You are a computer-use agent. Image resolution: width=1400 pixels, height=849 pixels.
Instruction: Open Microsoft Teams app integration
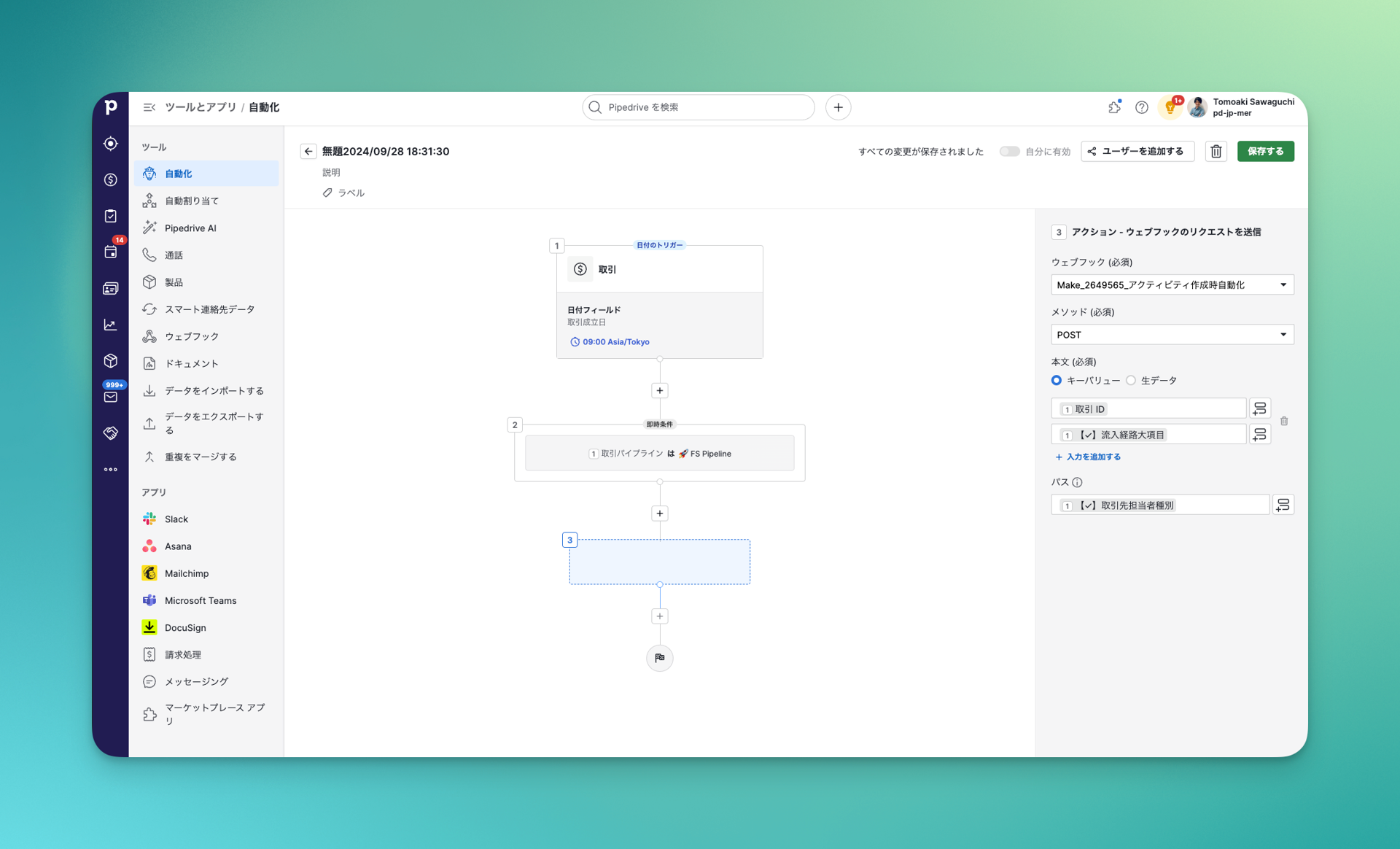coord(206,600)
